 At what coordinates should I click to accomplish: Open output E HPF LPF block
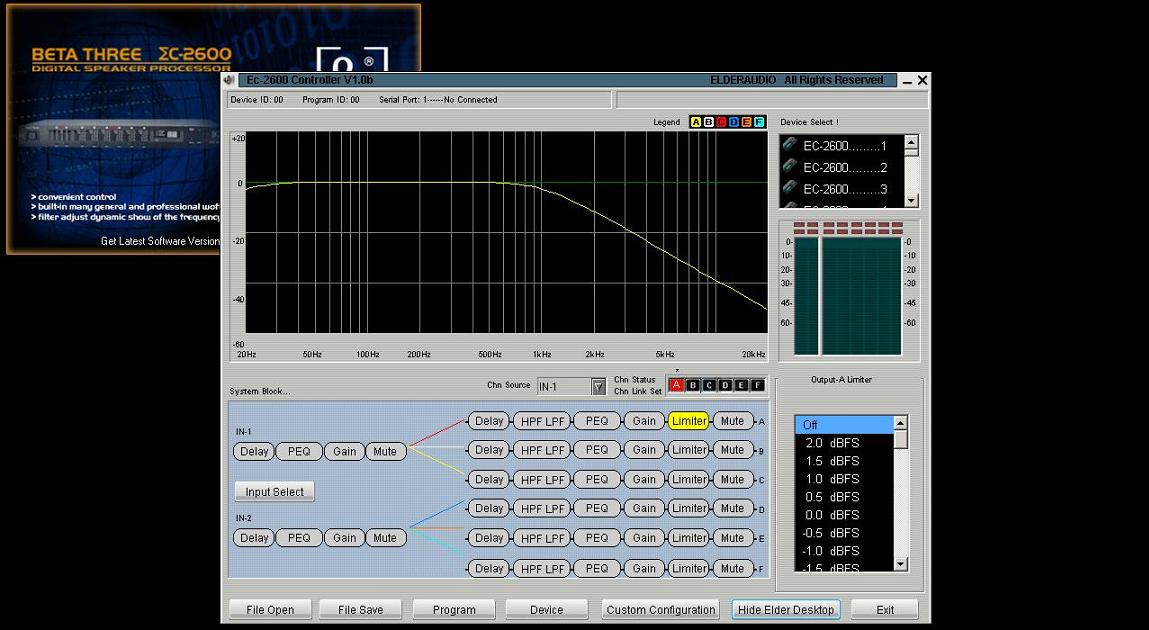542,538
